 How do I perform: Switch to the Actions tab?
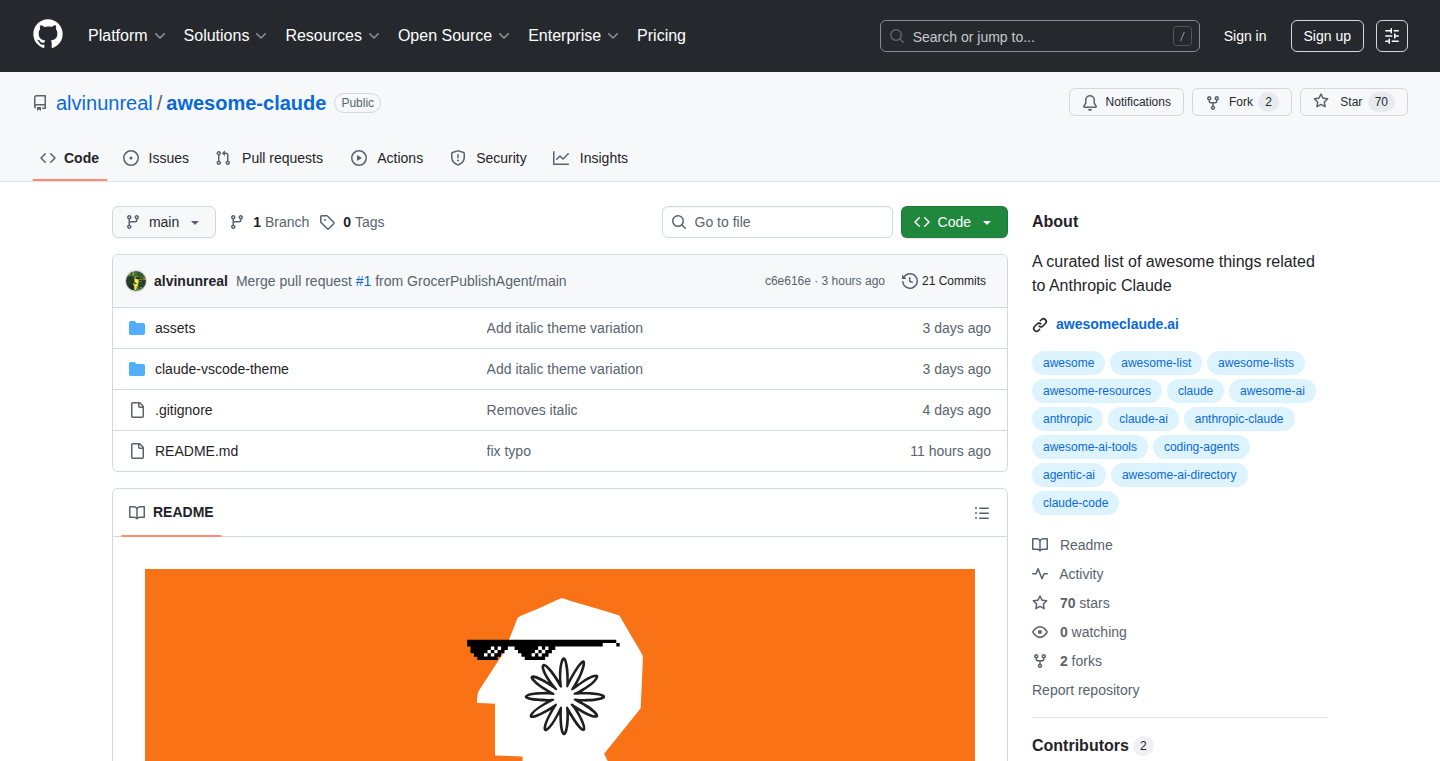(x=387, y=158)
